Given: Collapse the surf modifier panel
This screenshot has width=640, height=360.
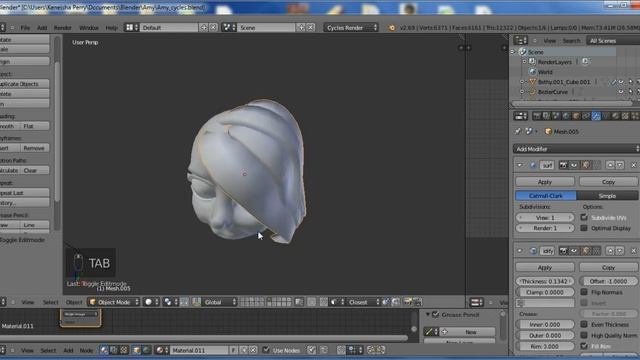Looking at the screenshot, I should pyautogui.click(x=520, y=165).
